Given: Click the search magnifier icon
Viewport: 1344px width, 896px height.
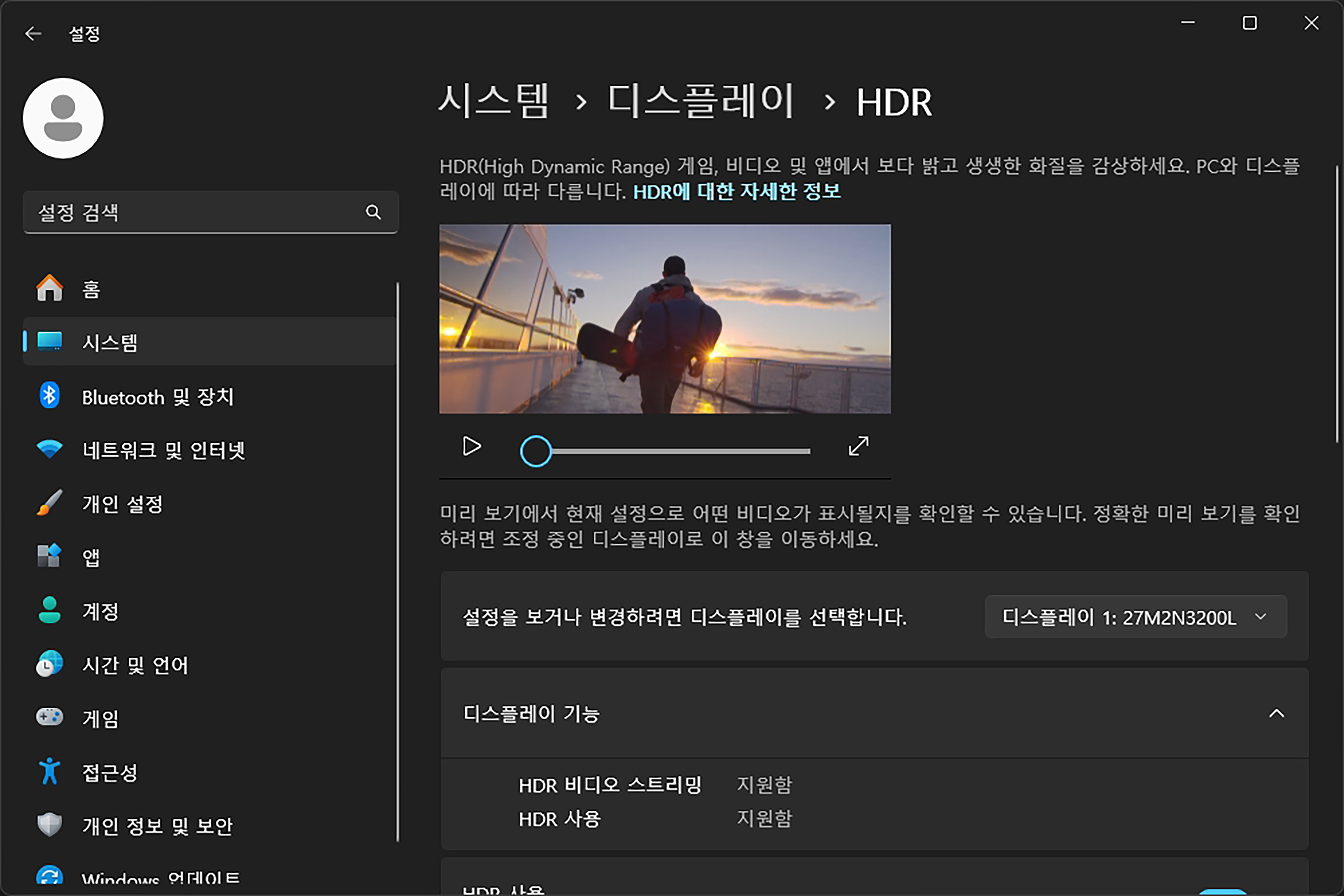Looking at the screenshot, I should 373,212.
